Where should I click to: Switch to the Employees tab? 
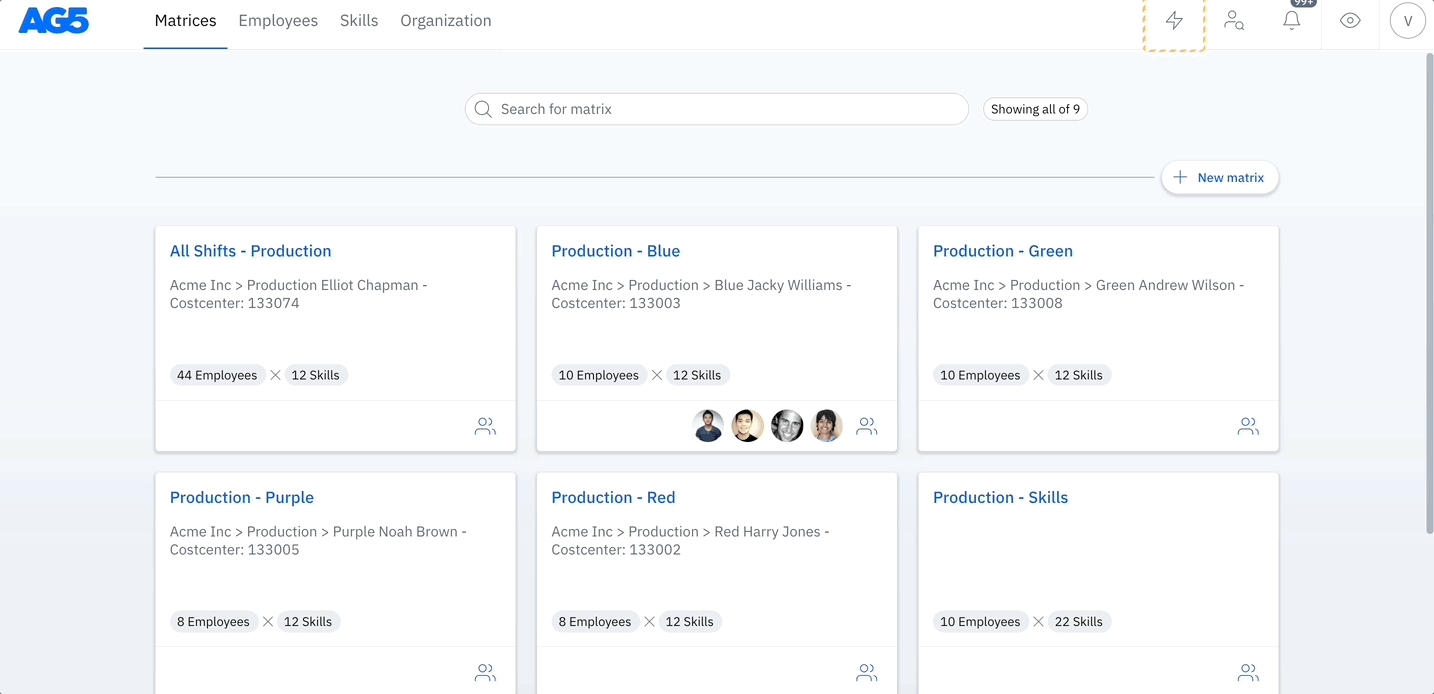278,21
